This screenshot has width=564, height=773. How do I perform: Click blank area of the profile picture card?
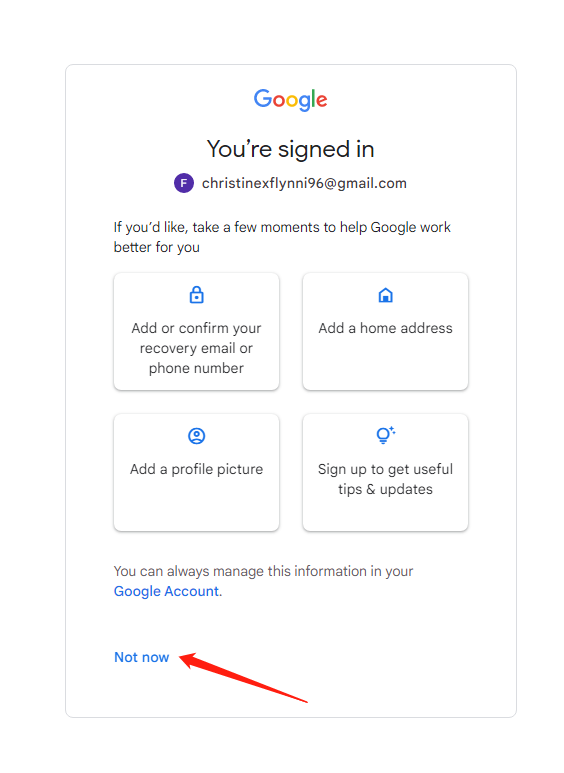(197, 505)
